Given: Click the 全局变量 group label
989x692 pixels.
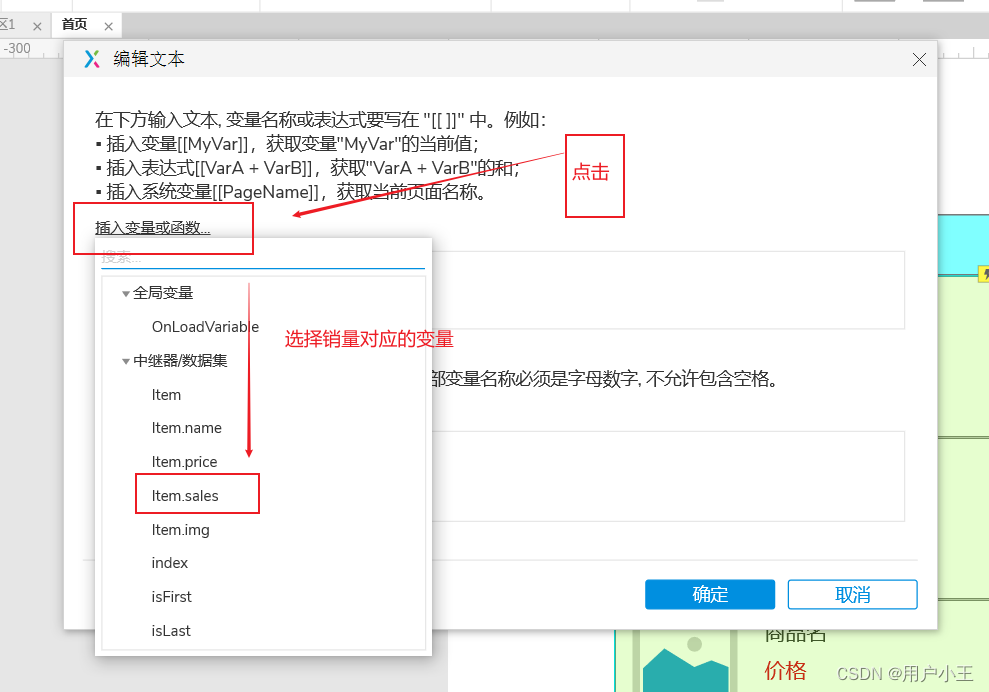Looking at the screenshot, I should (x=163, y=293).
